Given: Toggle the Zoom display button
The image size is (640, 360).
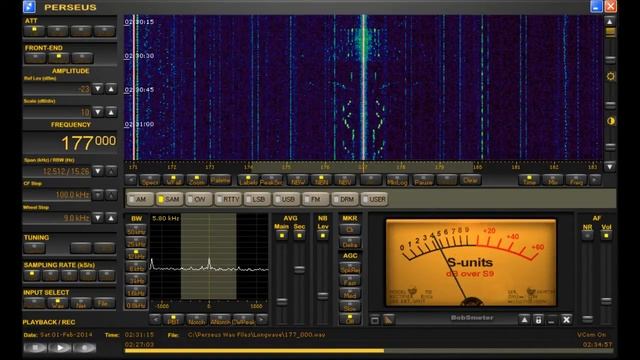Looking at the screenshot, I should (197, 180).
